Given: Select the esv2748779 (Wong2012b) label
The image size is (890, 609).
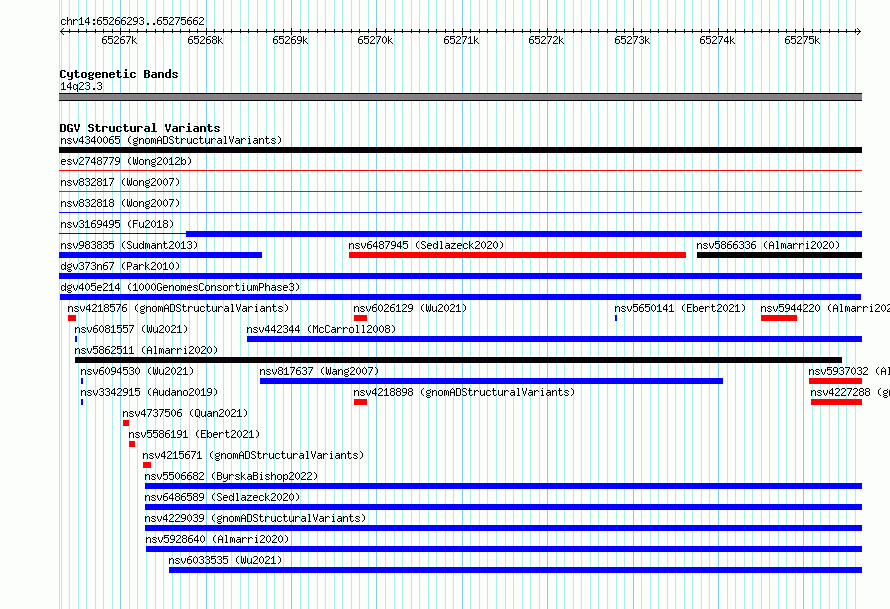Looking at the screenshot, I should (126, 161).
